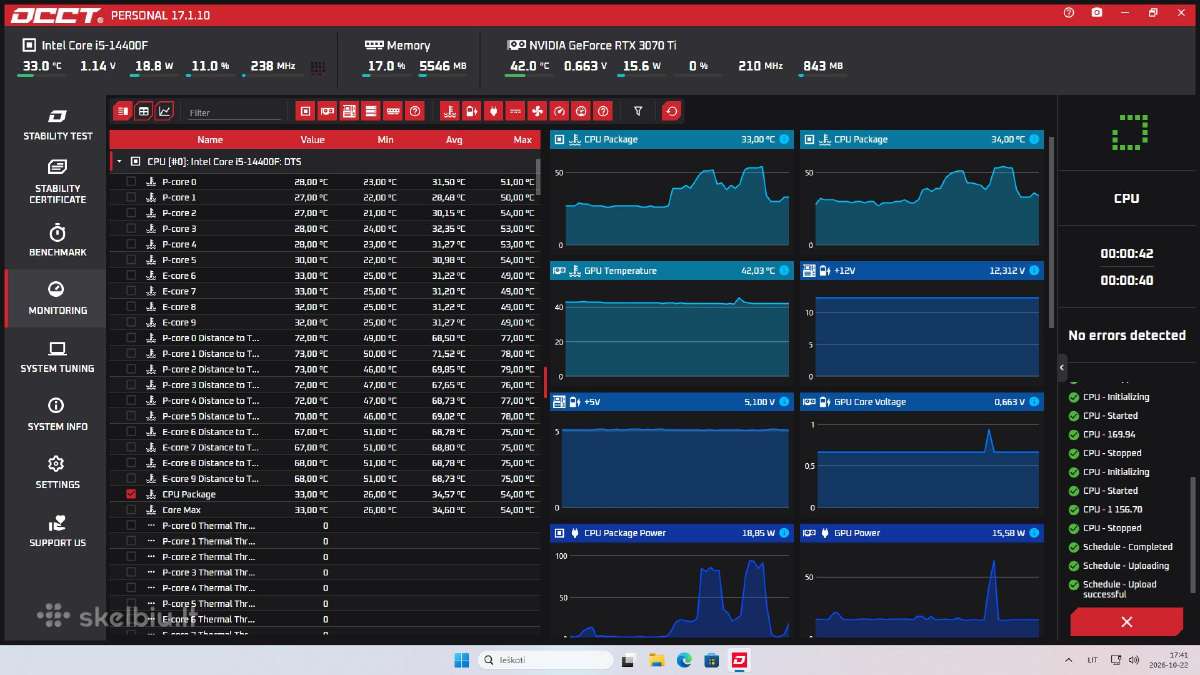Open help from the title bar question icon
This screenshot has width=1200, height=675.
[1069, 13]
